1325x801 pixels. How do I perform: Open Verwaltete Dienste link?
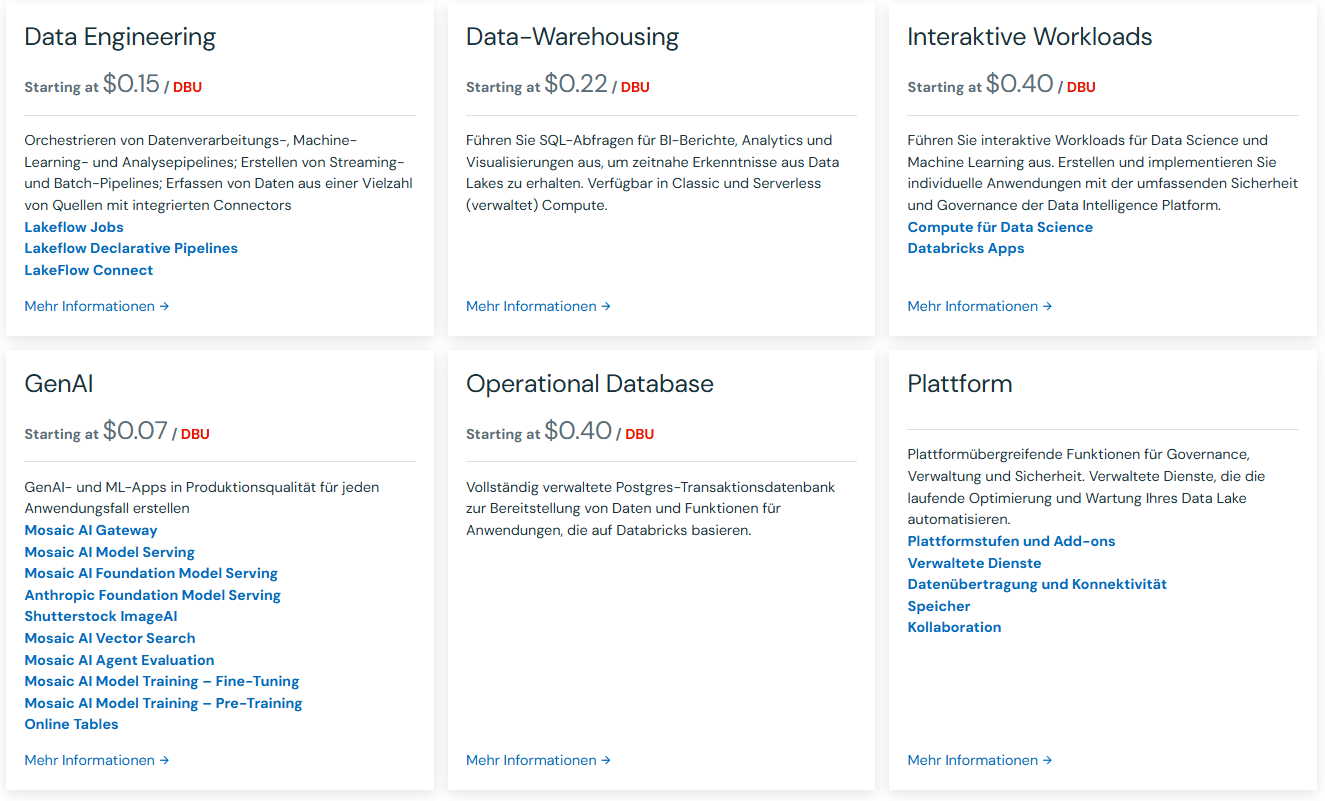[x=974, y=563]
